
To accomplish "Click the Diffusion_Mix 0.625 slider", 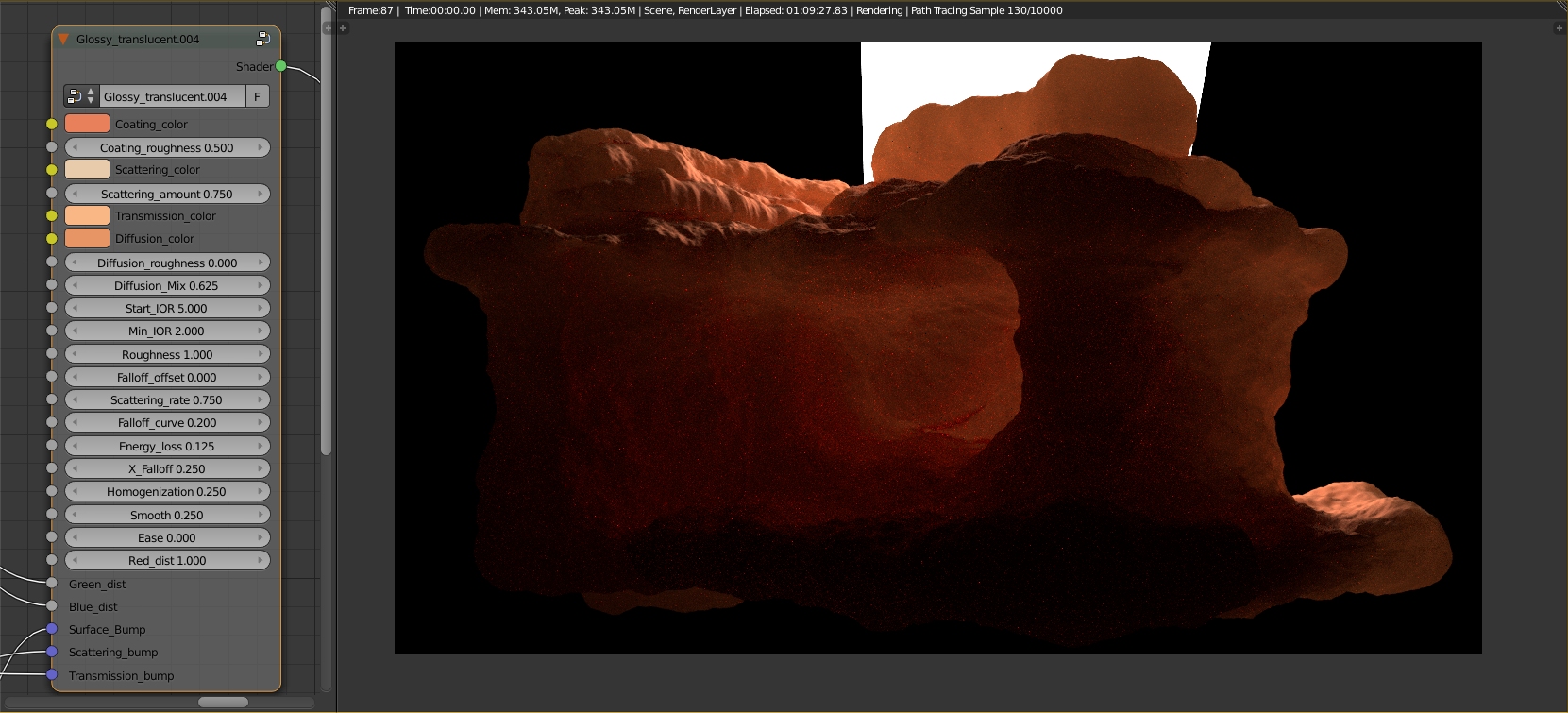I will pos(167,285).
